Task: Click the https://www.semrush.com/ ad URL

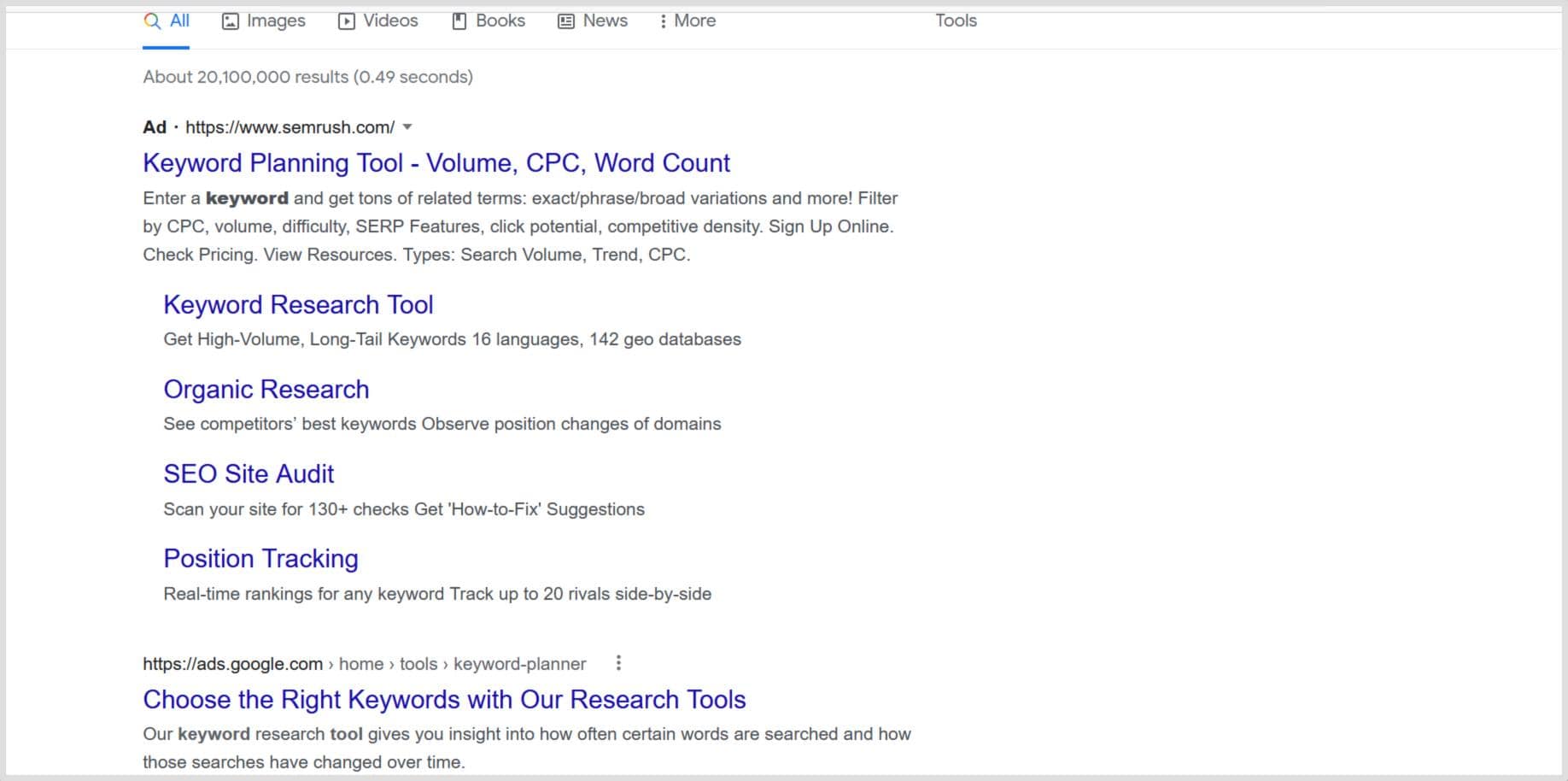Action: (x=290, y=127)
